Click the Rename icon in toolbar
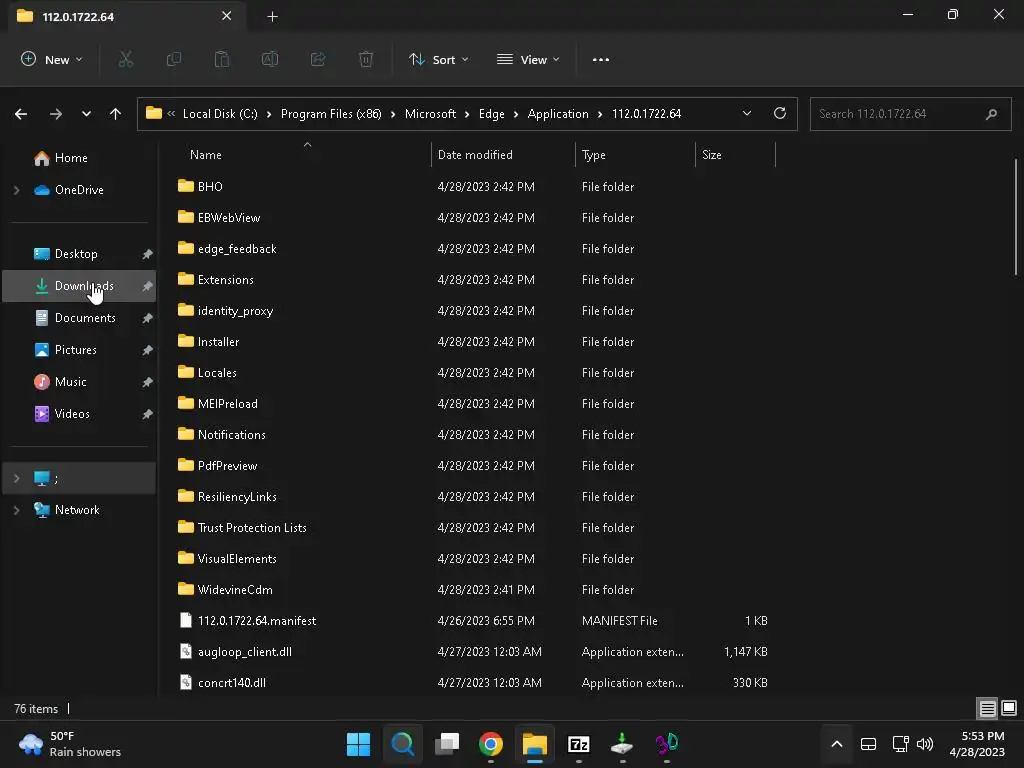Image resolution: width=1024 pixels, height=768 pixels. coord(270,59)
